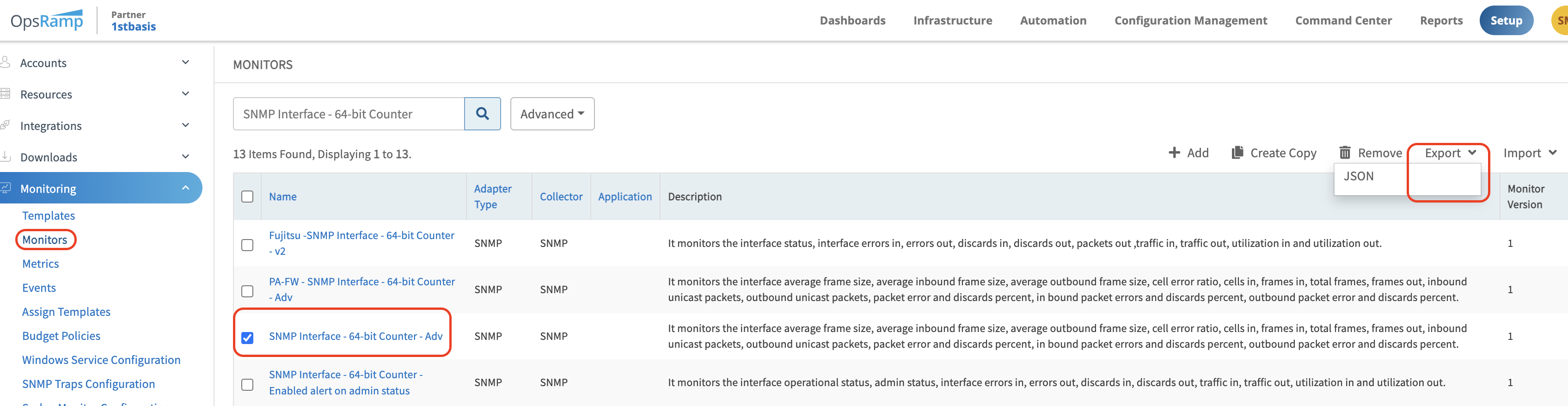Click the Integrations icon in sidebar

point(6,125)
